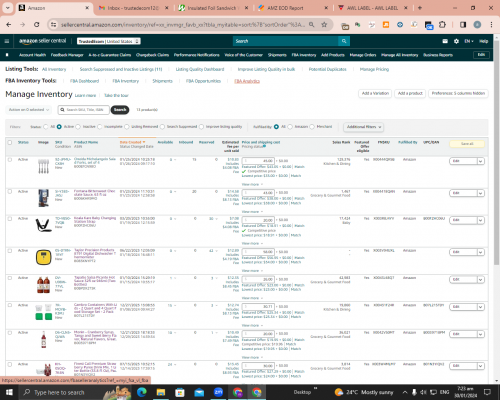
Task: Click the price field in Oneida forks row
Action: [x=258, y=161]
